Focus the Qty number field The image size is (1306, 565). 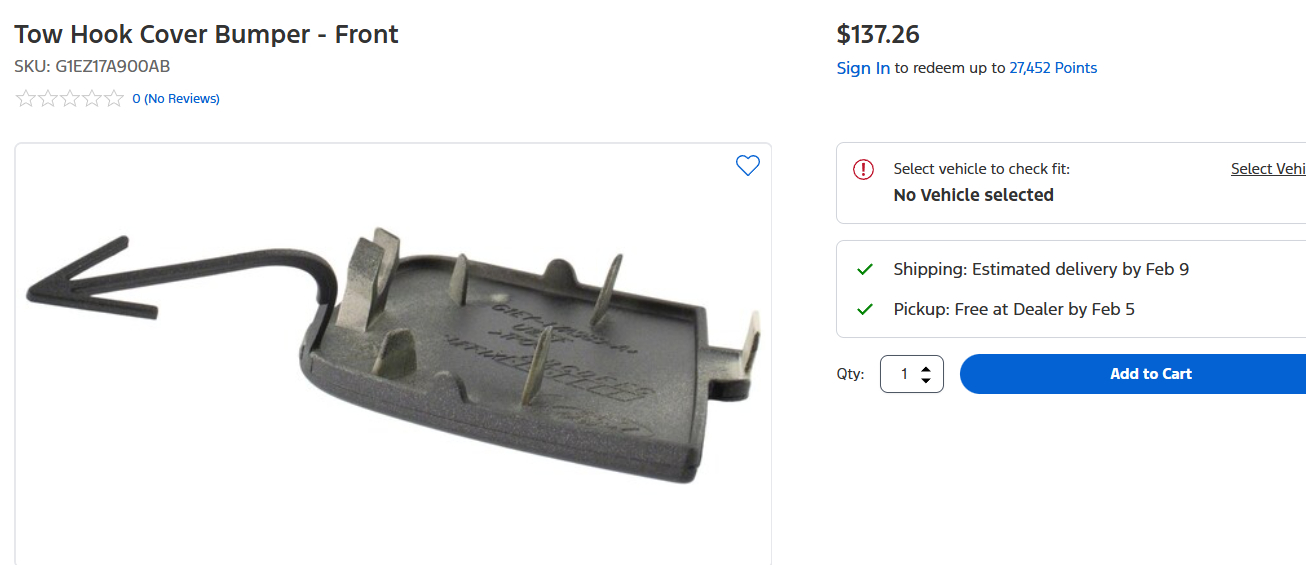(x=911, y=374)
